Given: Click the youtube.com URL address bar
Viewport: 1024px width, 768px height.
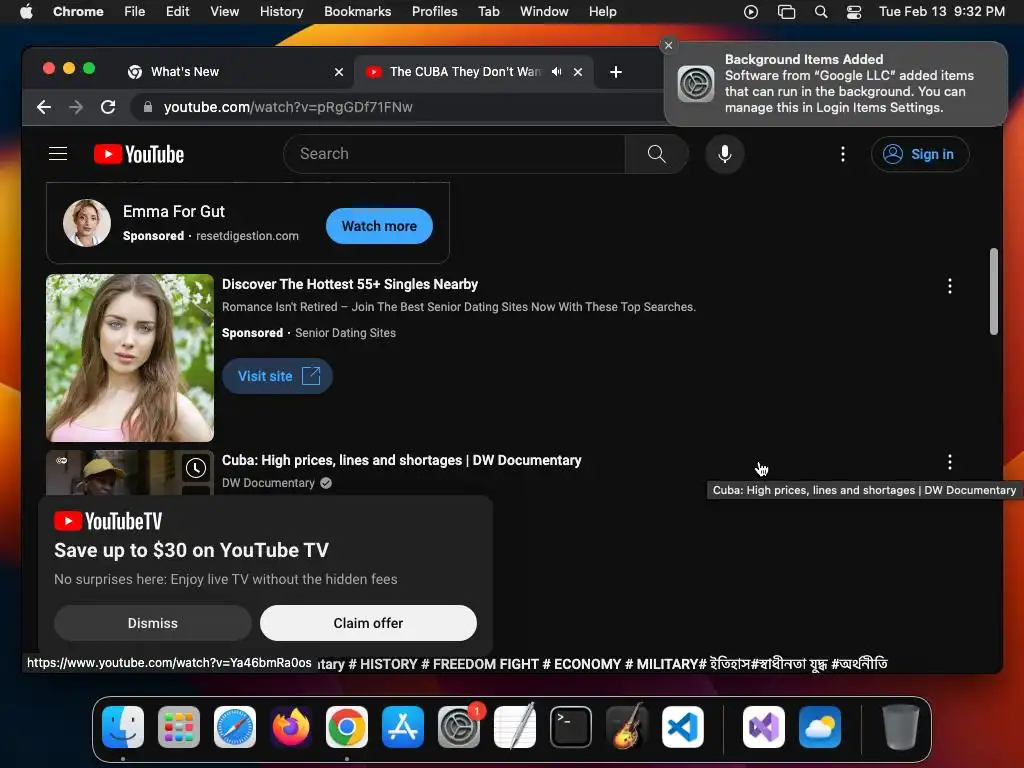Looking at the screenshot, I should 288,107.
